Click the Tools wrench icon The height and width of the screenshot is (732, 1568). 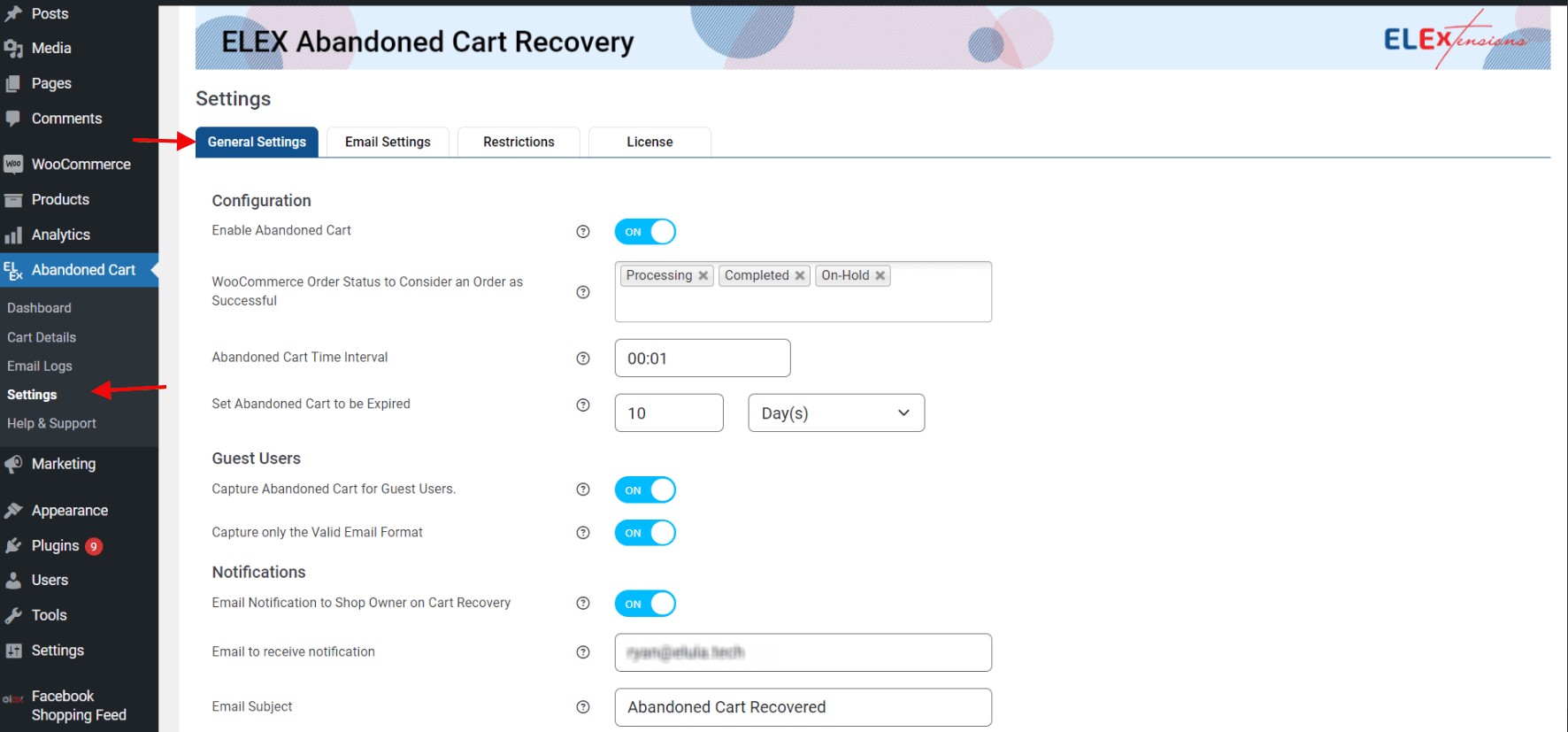13,615
